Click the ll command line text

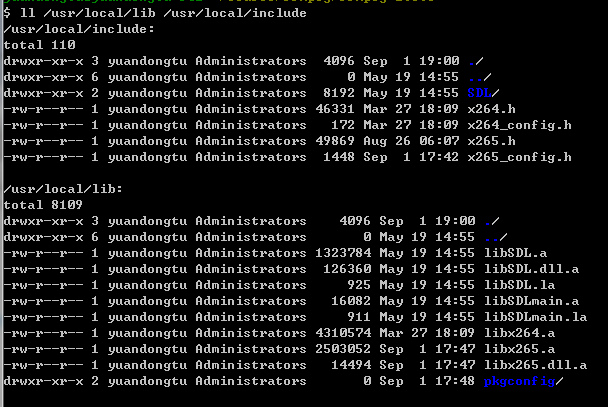[163, 13]
